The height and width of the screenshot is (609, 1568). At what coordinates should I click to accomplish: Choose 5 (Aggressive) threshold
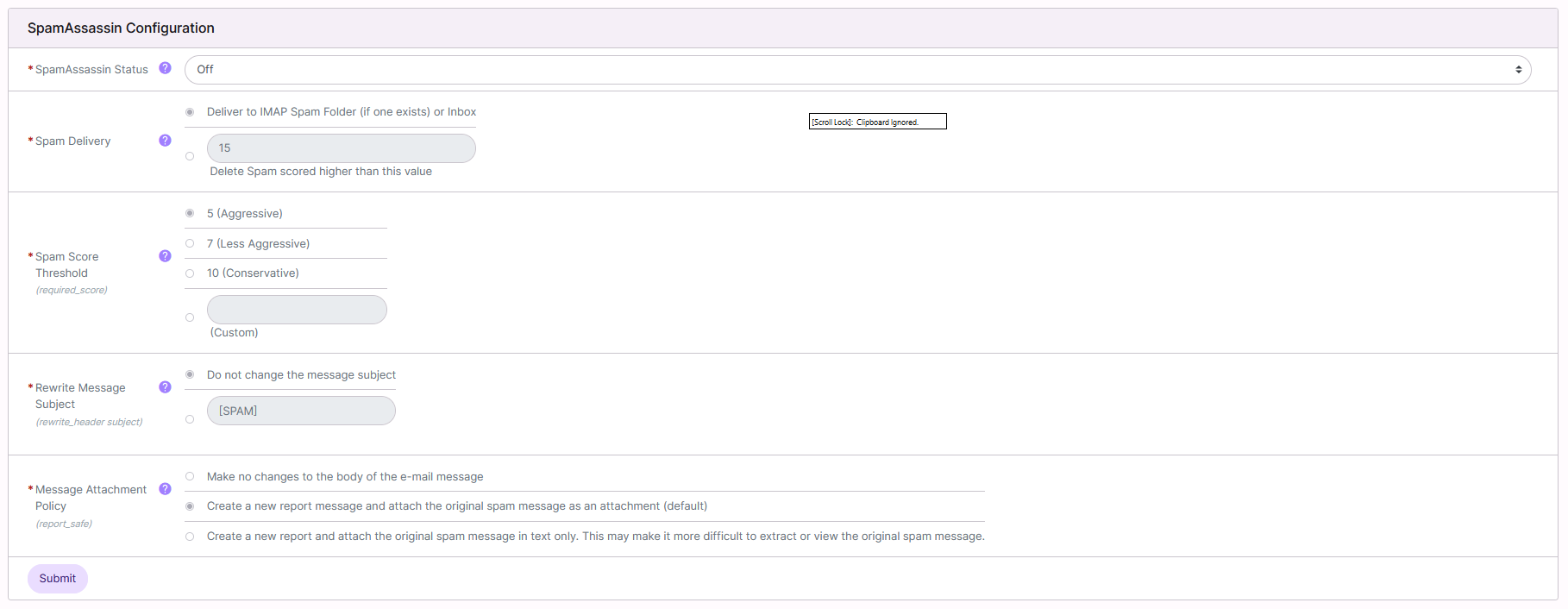[x=190, y=213]
